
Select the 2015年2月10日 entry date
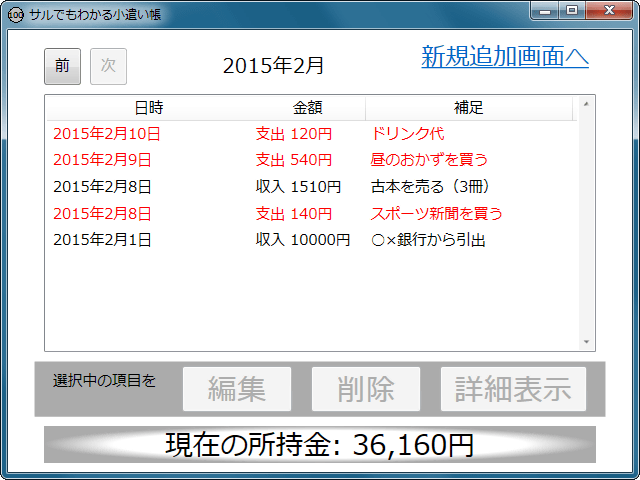click(107, 134)
